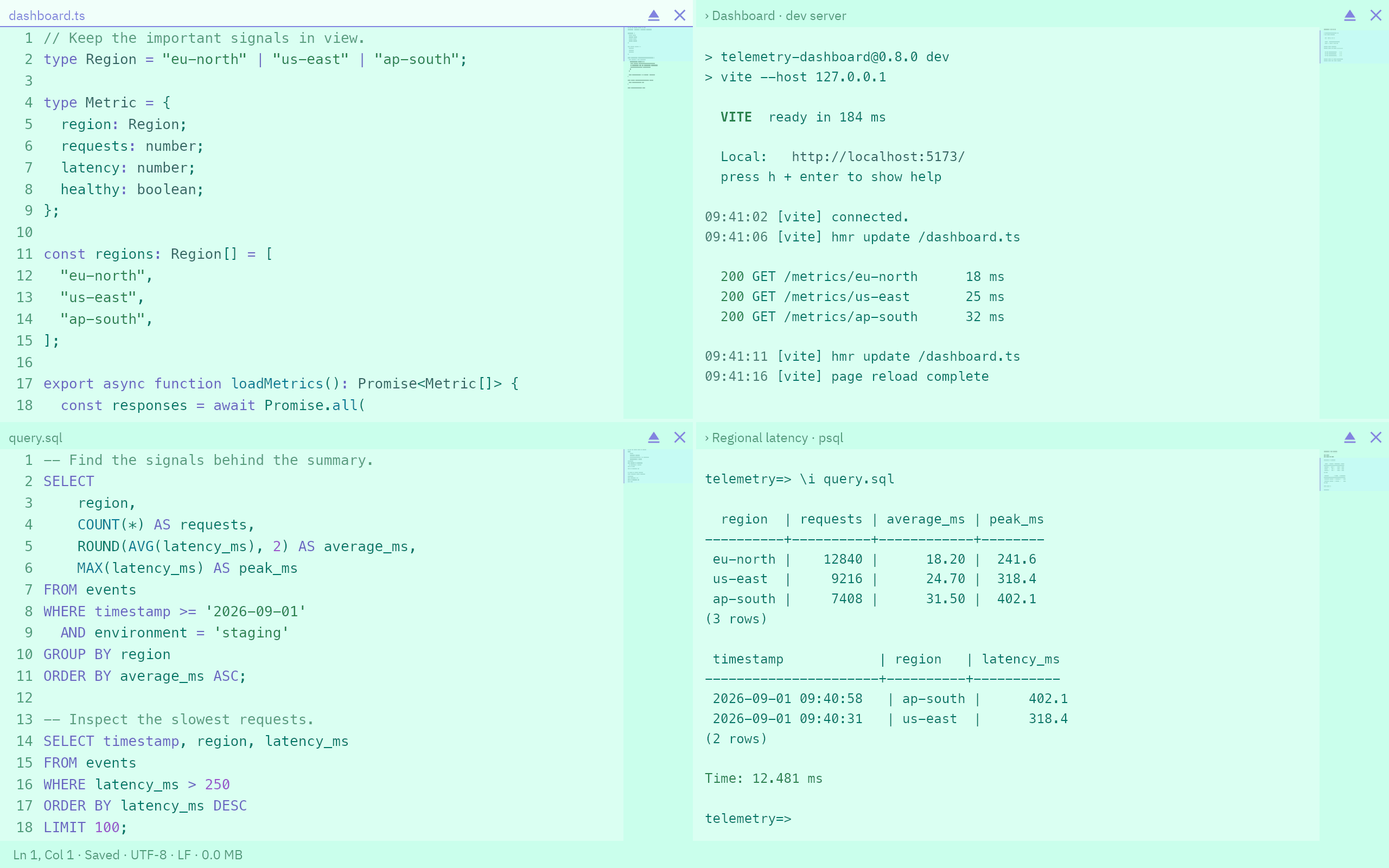This screenshot has height=868, width=1389.
Task: Click 'WHERE latency_ms > 250' line
Action: [137, 784]
